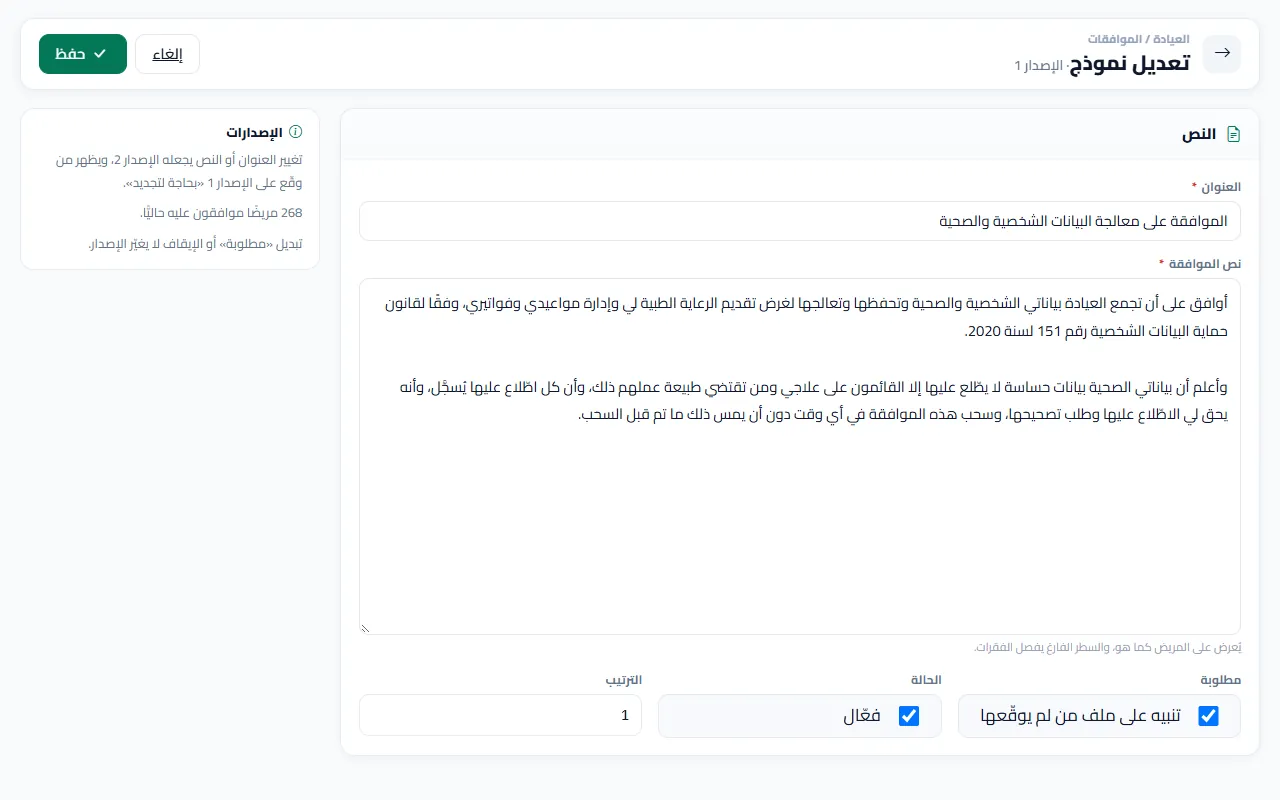Image resolution: width=1280 pixels, height=800 pixels.
Task: Toggle تنبيه على ملف من لم يوقّعها checkbox
Action: tap(1208, 716)
